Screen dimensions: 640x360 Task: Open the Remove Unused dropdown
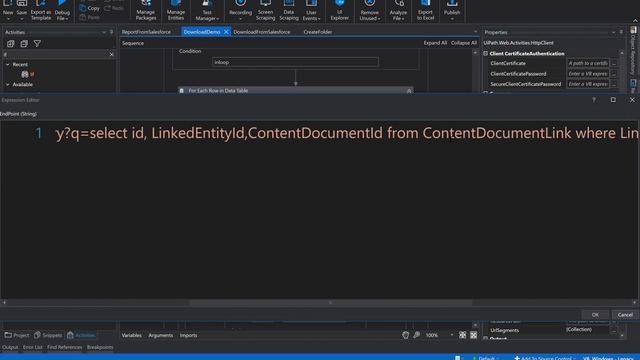[369, 11]
